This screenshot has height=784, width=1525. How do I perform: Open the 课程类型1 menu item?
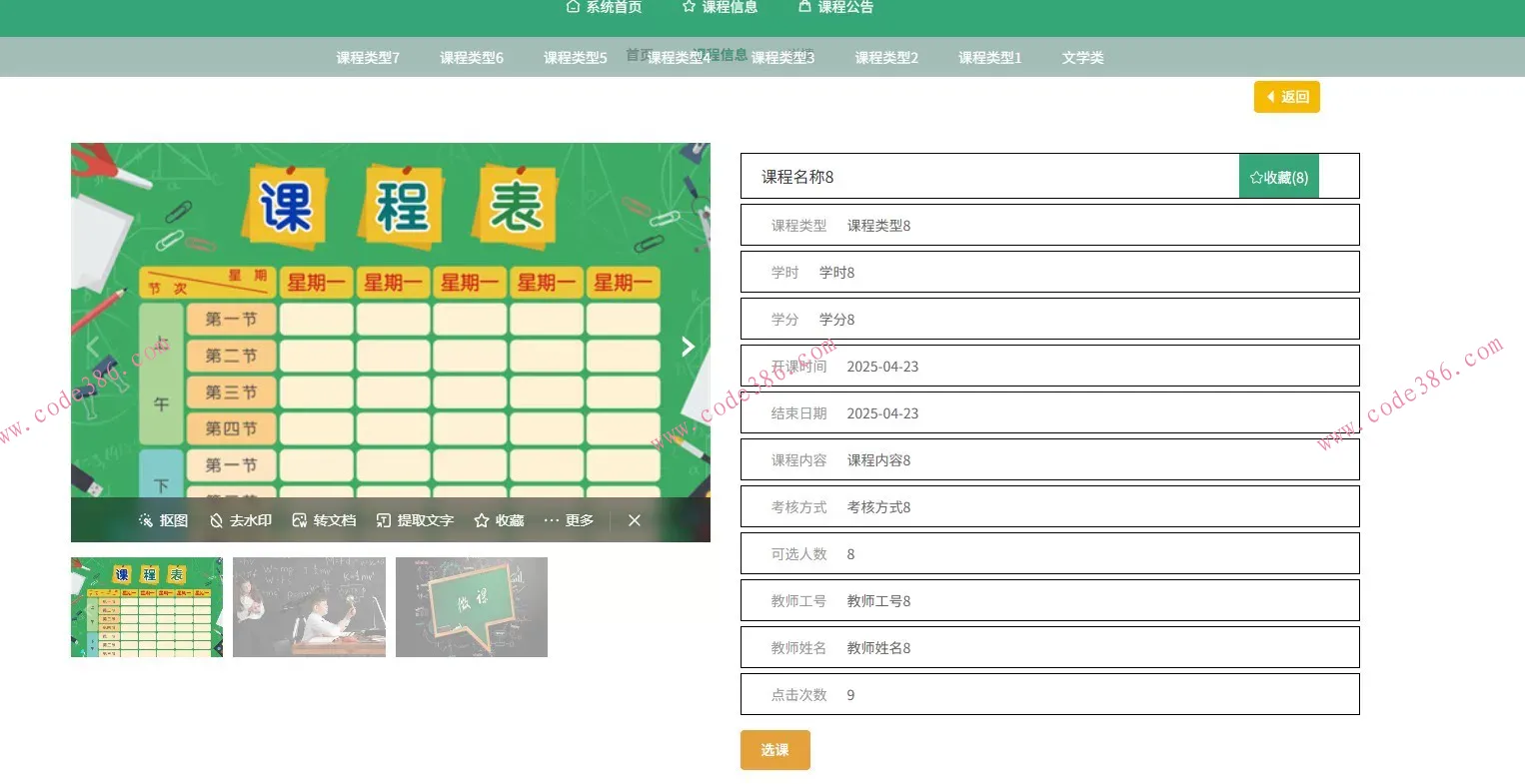point(988,57)
